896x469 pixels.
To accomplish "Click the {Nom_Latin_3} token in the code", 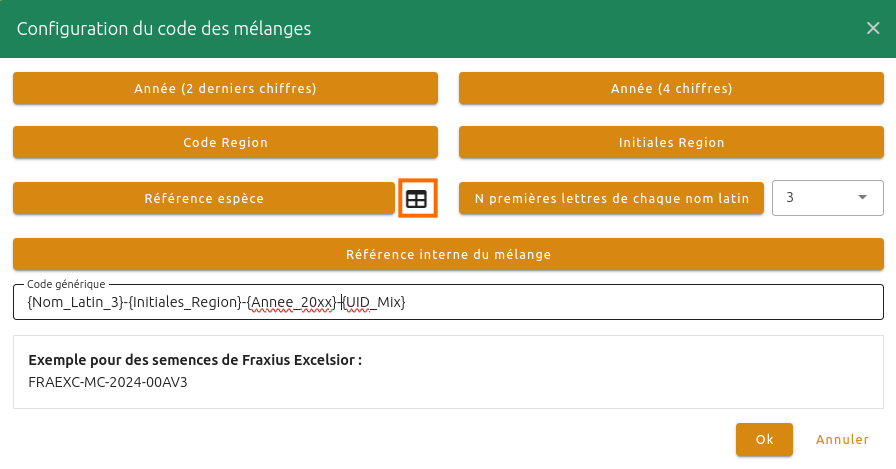I will (x=74, y=302).
